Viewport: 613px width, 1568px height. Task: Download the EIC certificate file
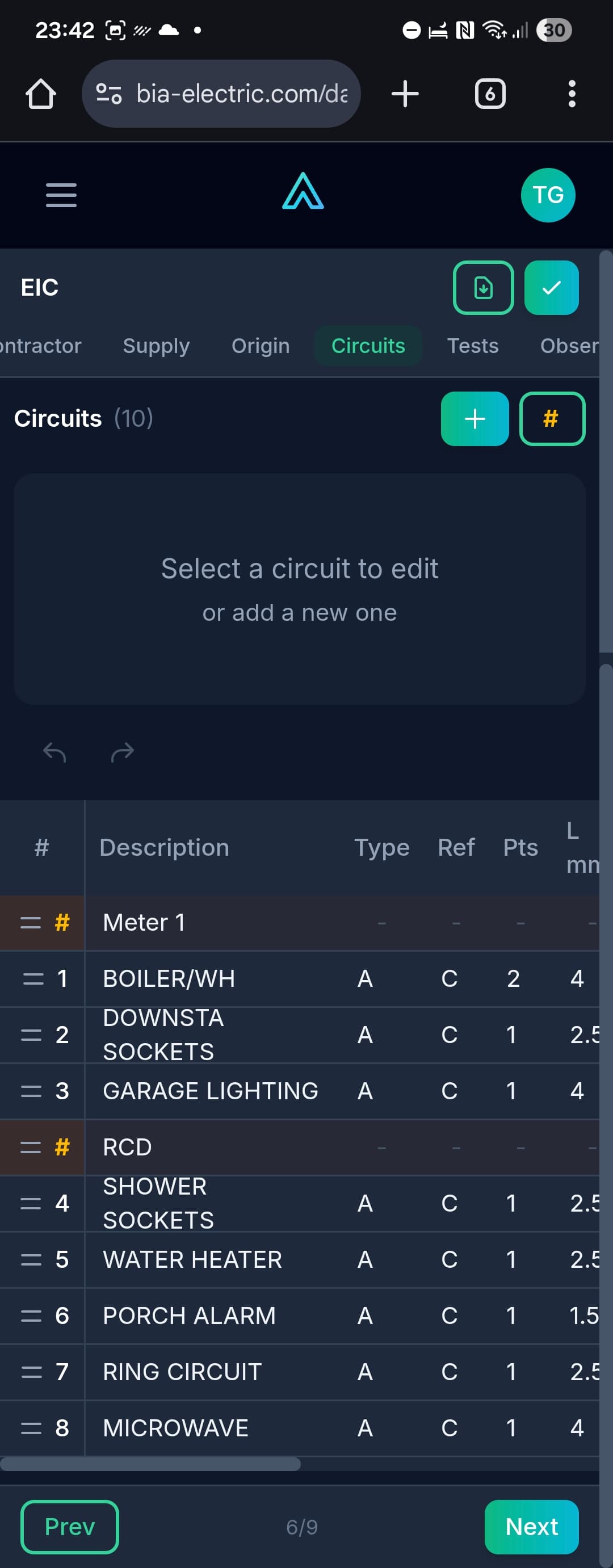[x=484, y=288]
